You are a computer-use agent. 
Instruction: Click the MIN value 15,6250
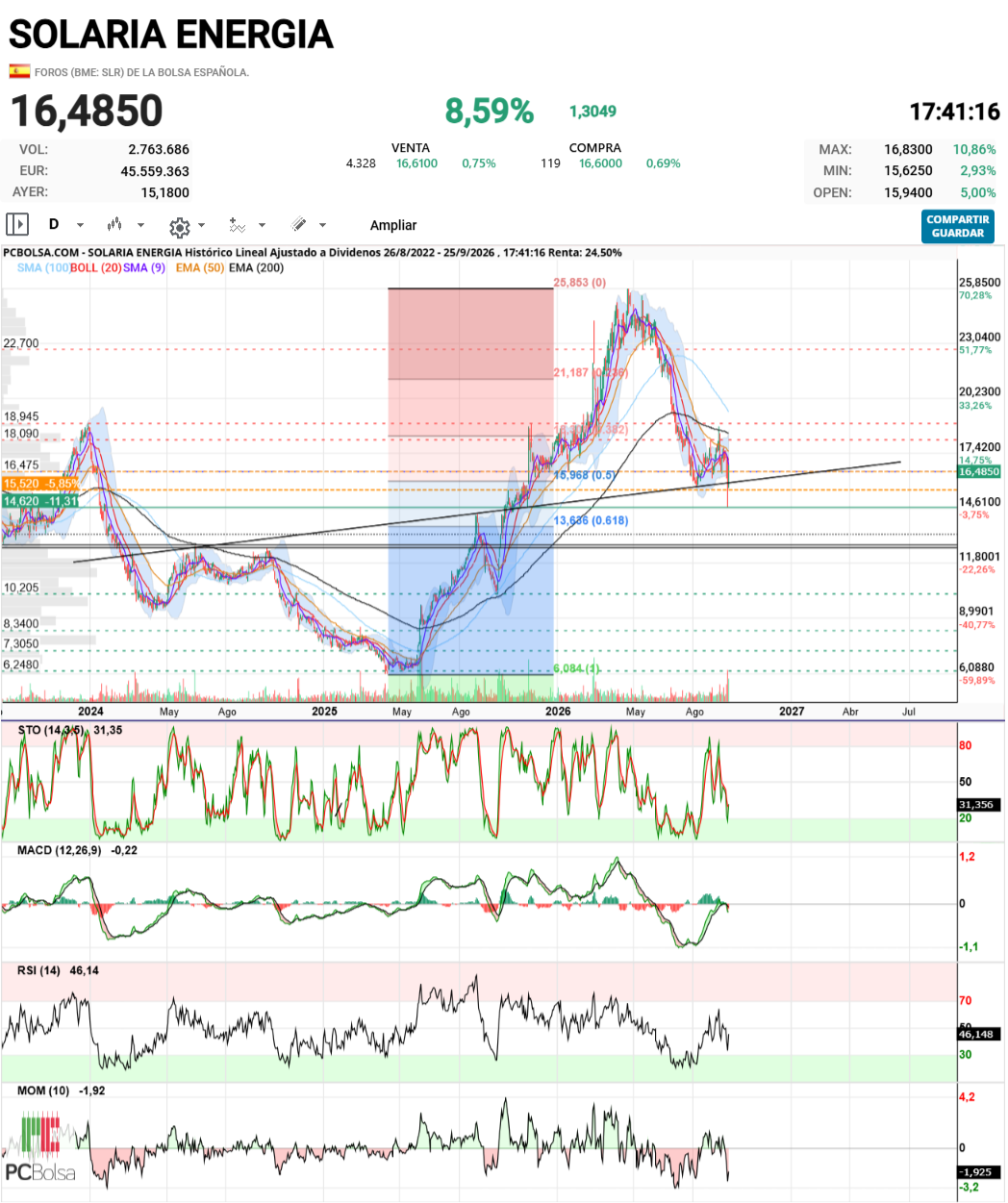click(x=909, y=170)
